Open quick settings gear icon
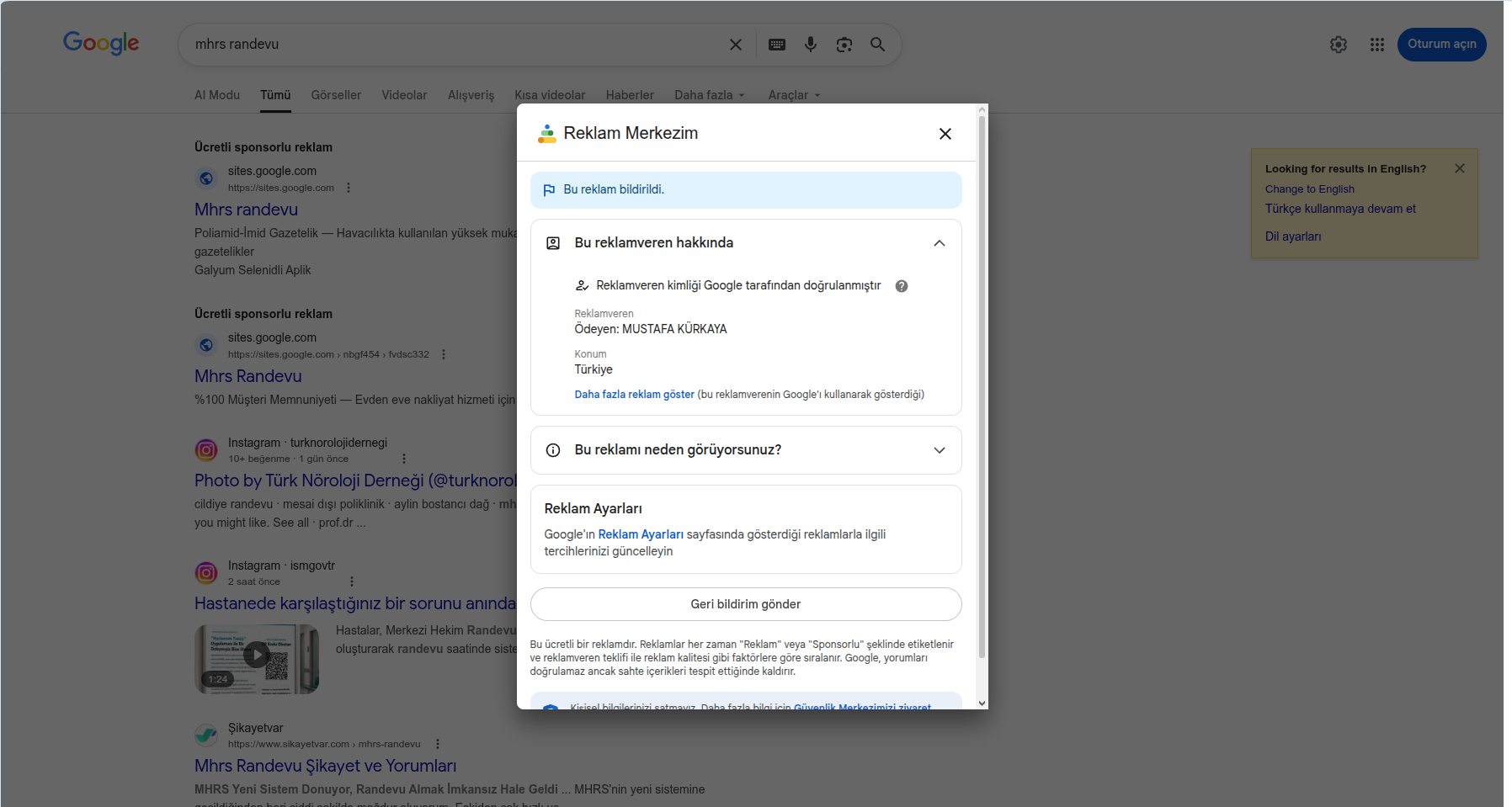Screen dimensions: 1512x807 (1339, 45)
